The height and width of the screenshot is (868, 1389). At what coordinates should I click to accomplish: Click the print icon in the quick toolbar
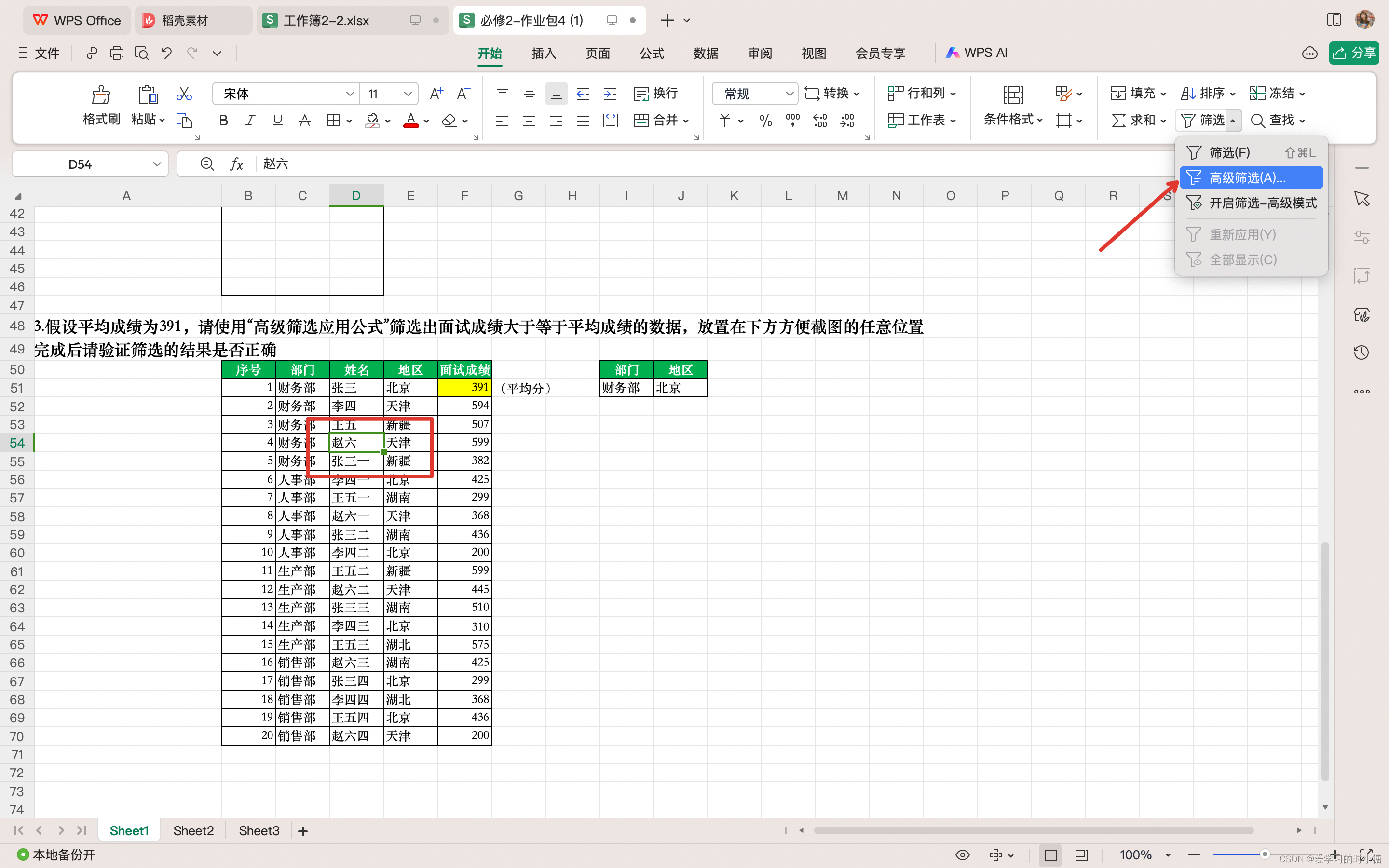117,54
